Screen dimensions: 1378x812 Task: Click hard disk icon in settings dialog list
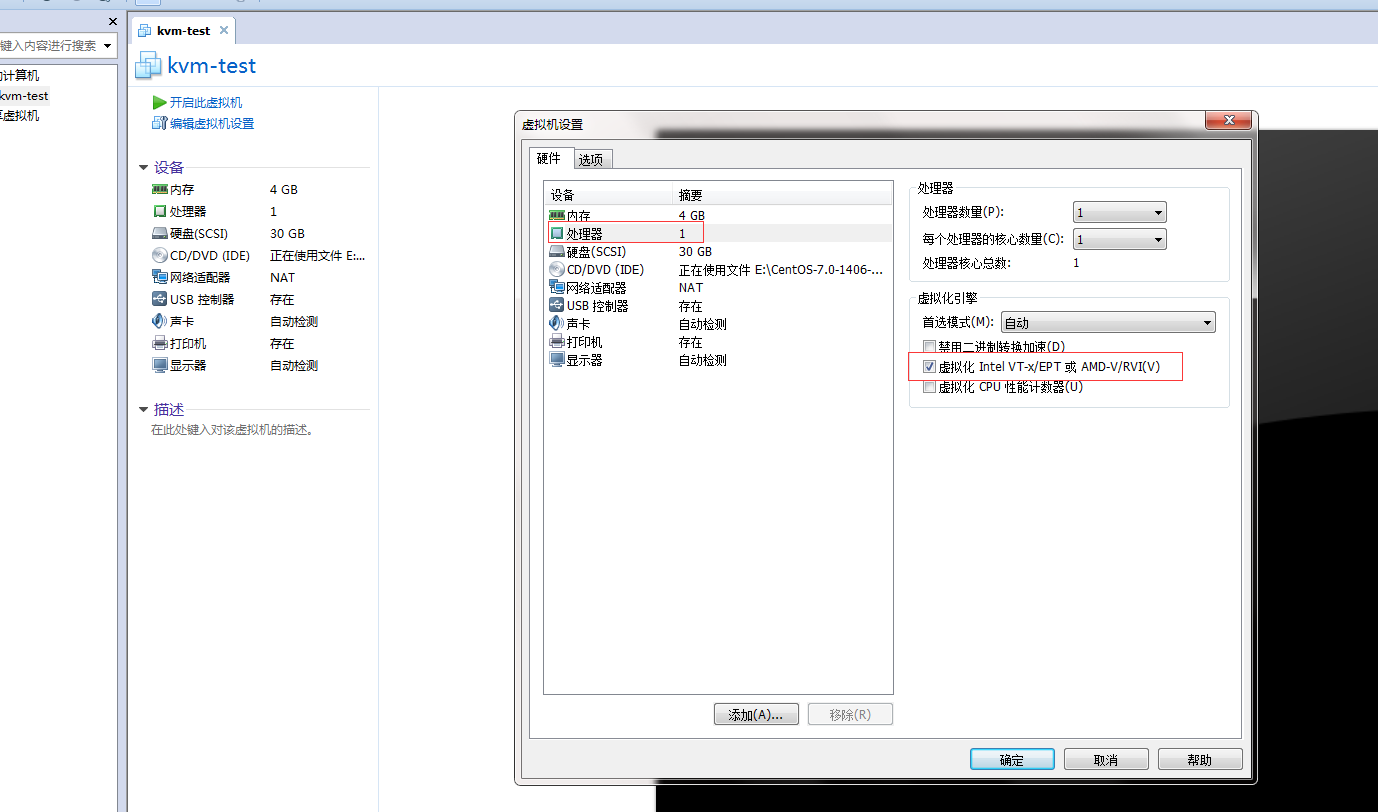click(x=557, y=251)
